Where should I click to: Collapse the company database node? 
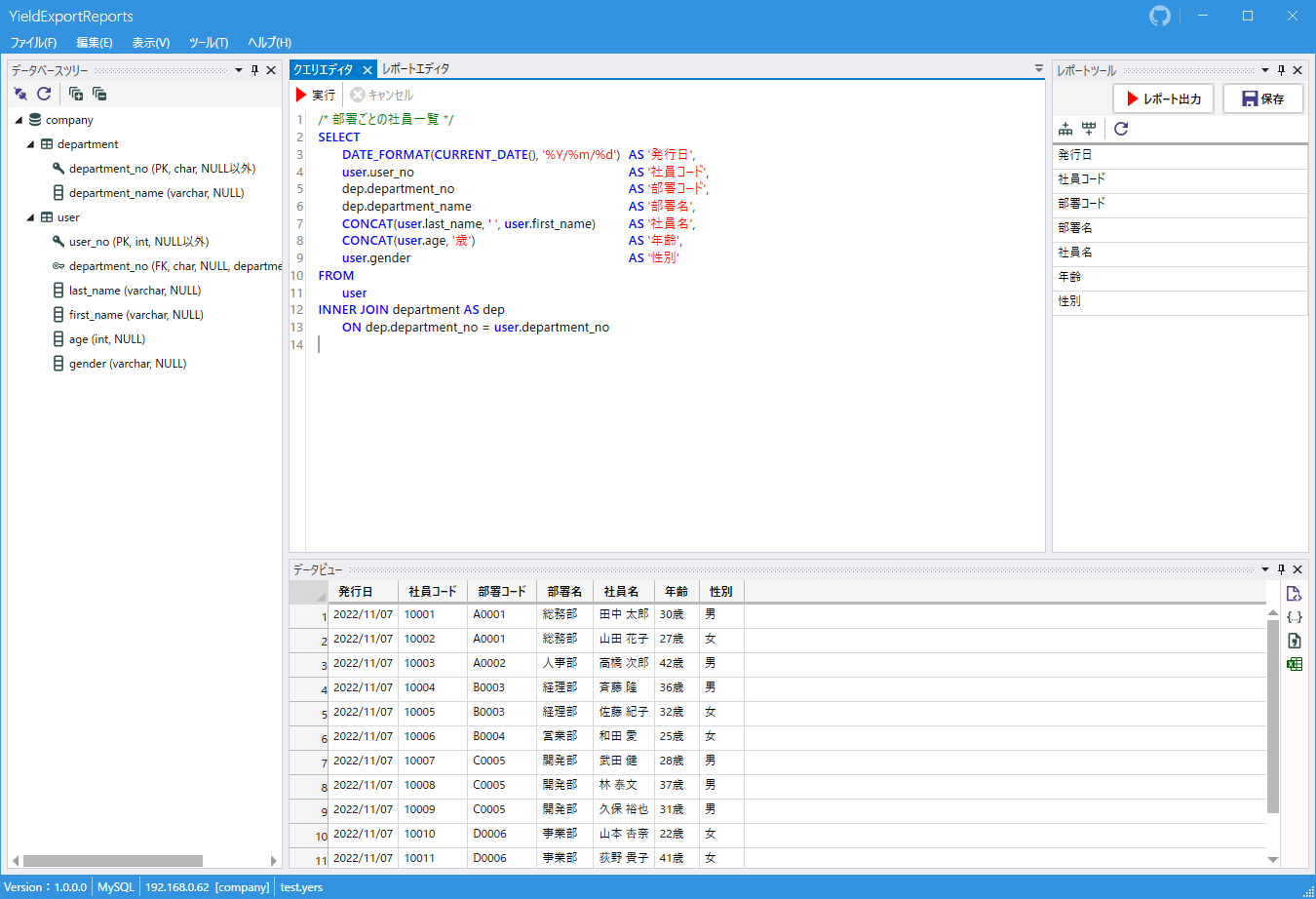(x=19, y=120)
